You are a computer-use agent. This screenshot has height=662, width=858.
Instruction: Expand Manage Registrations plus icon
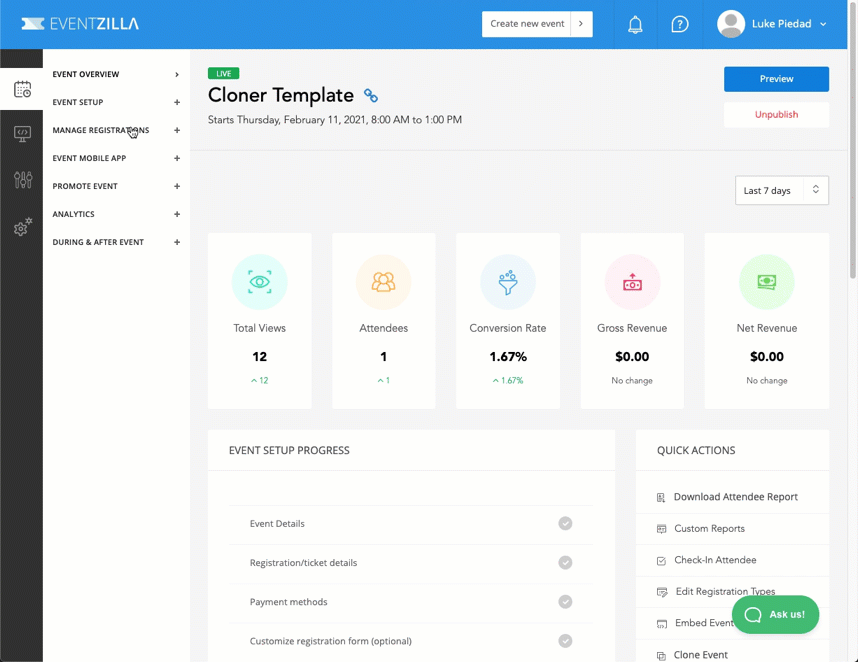(177, 130)
